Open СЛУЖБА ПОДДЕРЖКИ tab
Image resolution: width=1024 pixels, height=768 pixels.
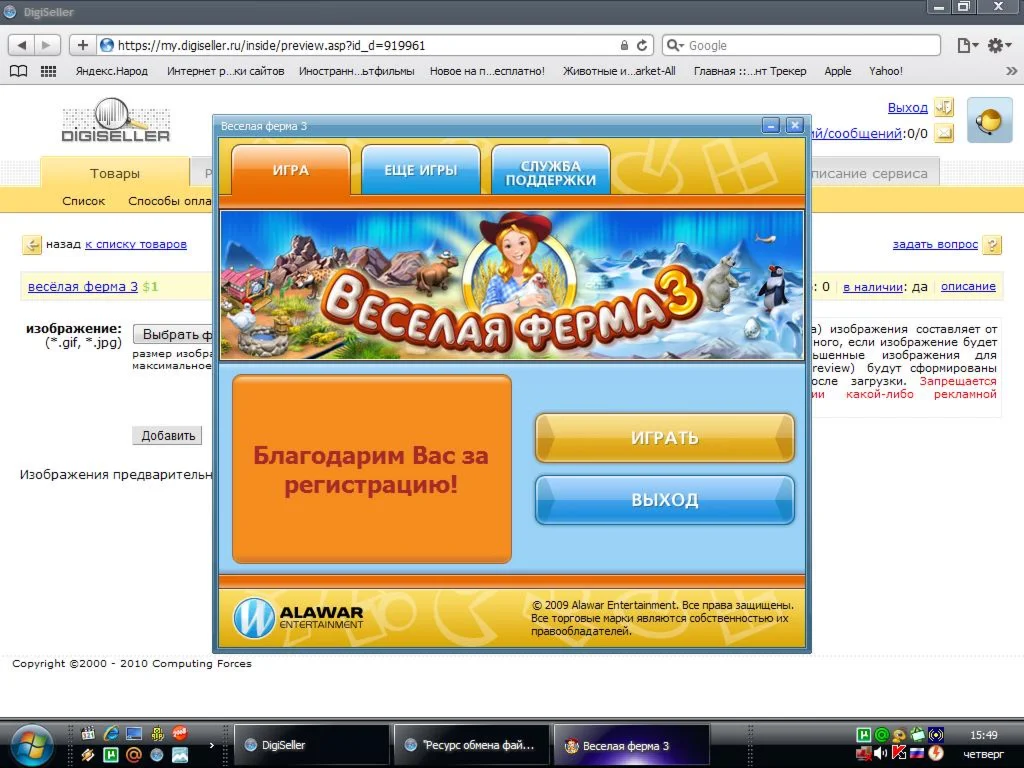[x=551, y=170]
